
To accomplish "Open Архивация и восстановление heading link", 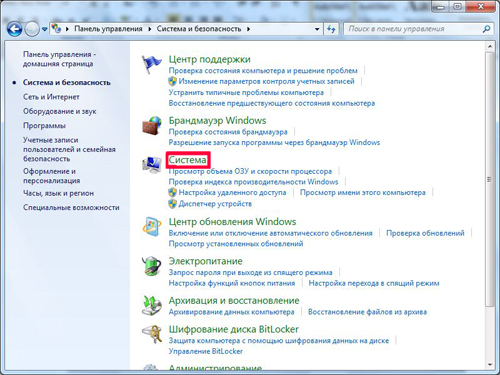I will [x=234, y=301].
